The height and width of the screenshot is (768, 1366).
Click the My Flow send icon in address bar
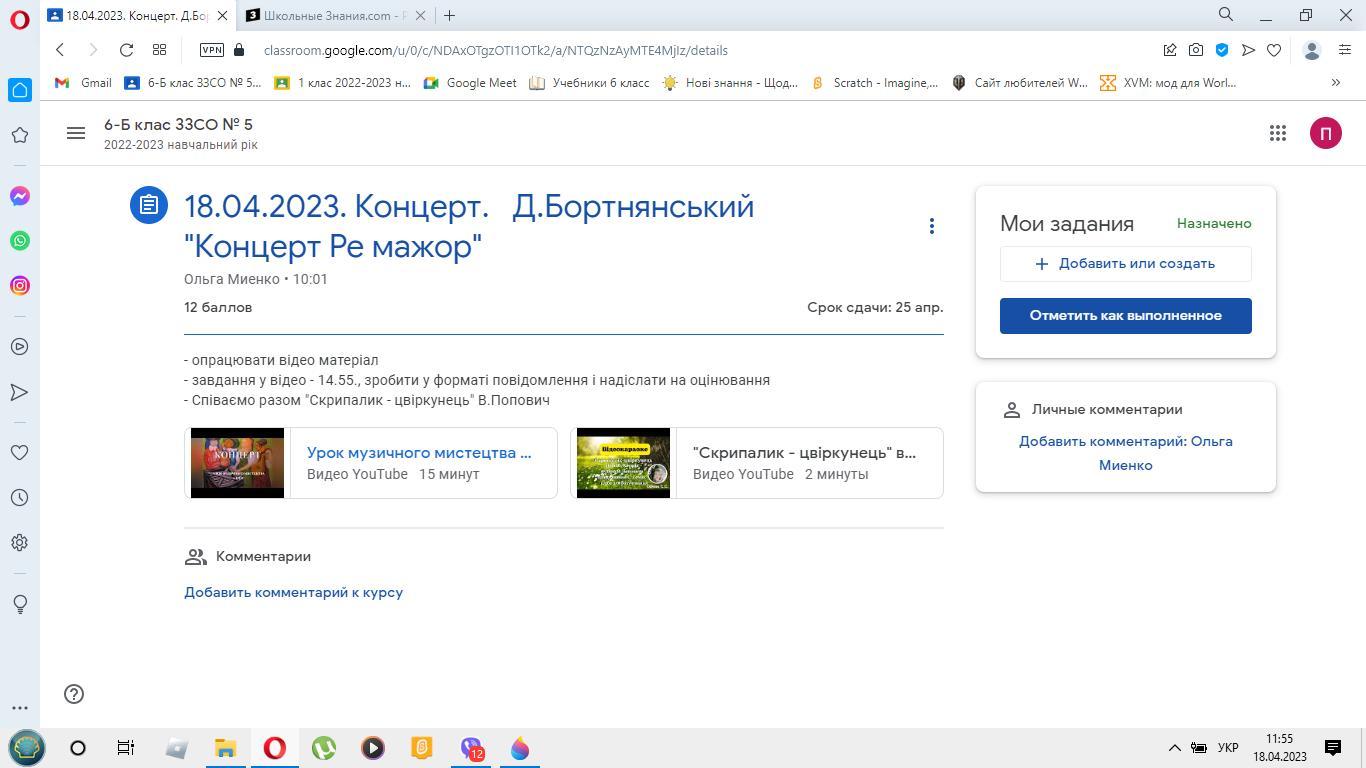pos(1248,50)
